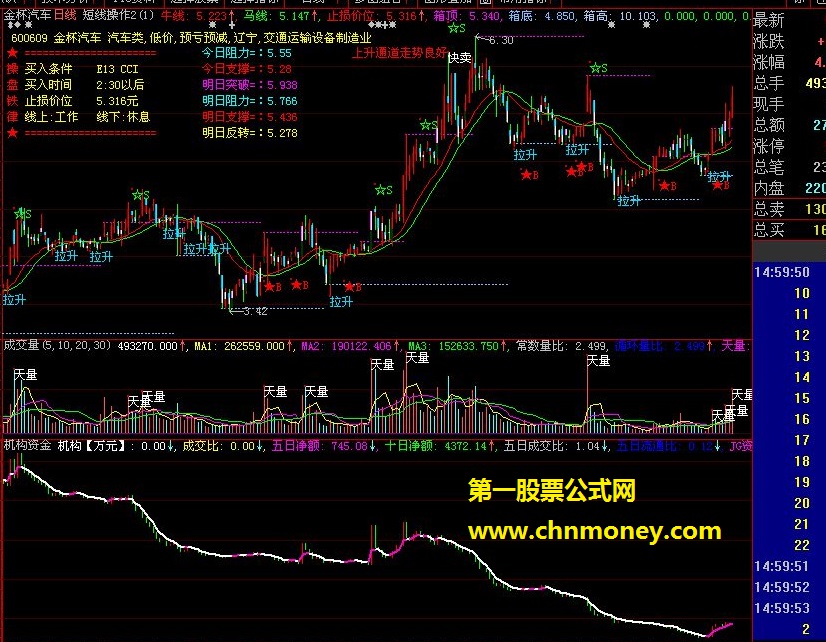The image size is (826, 642).
Task: Click the 6.30 high price label
Action: pyautogui.click(x=500, y=40)
